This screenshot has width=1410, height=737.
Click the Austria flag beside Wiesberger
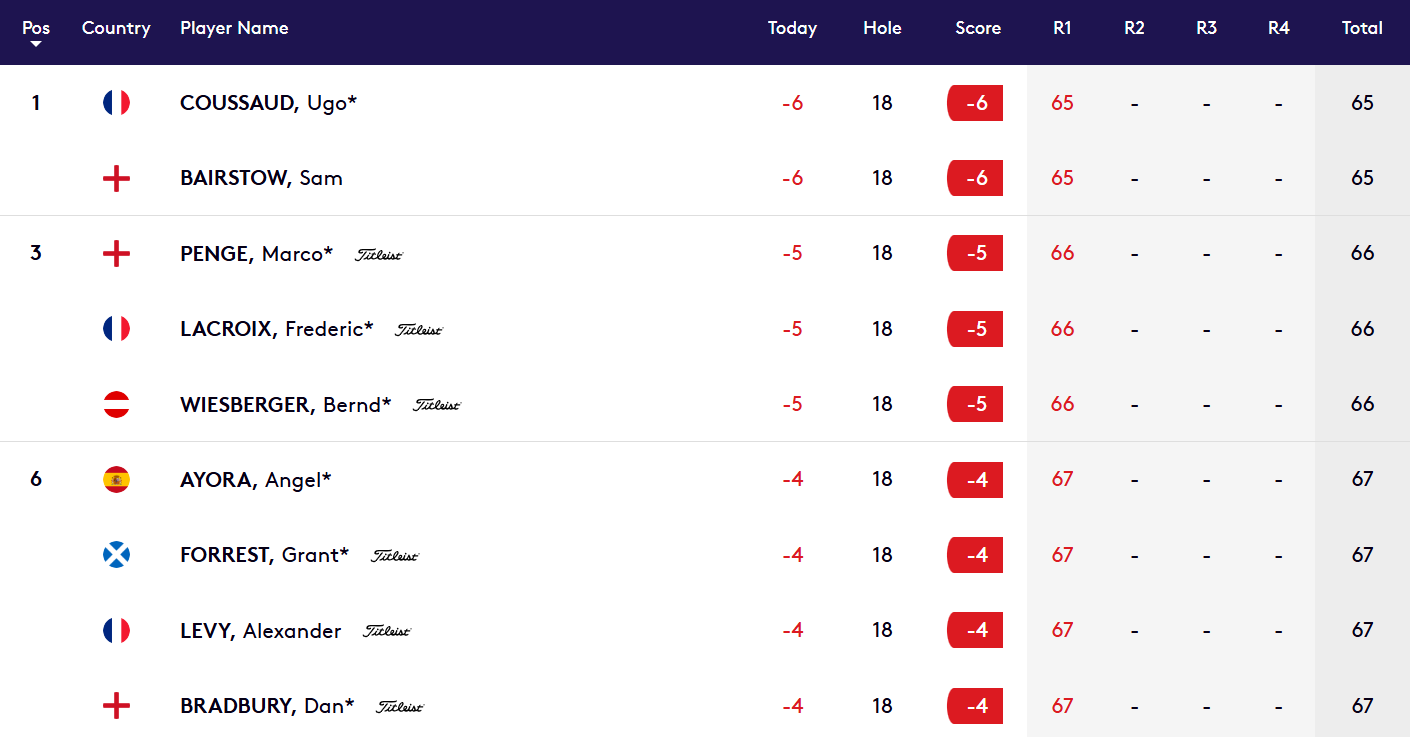[x=116, y=405]
